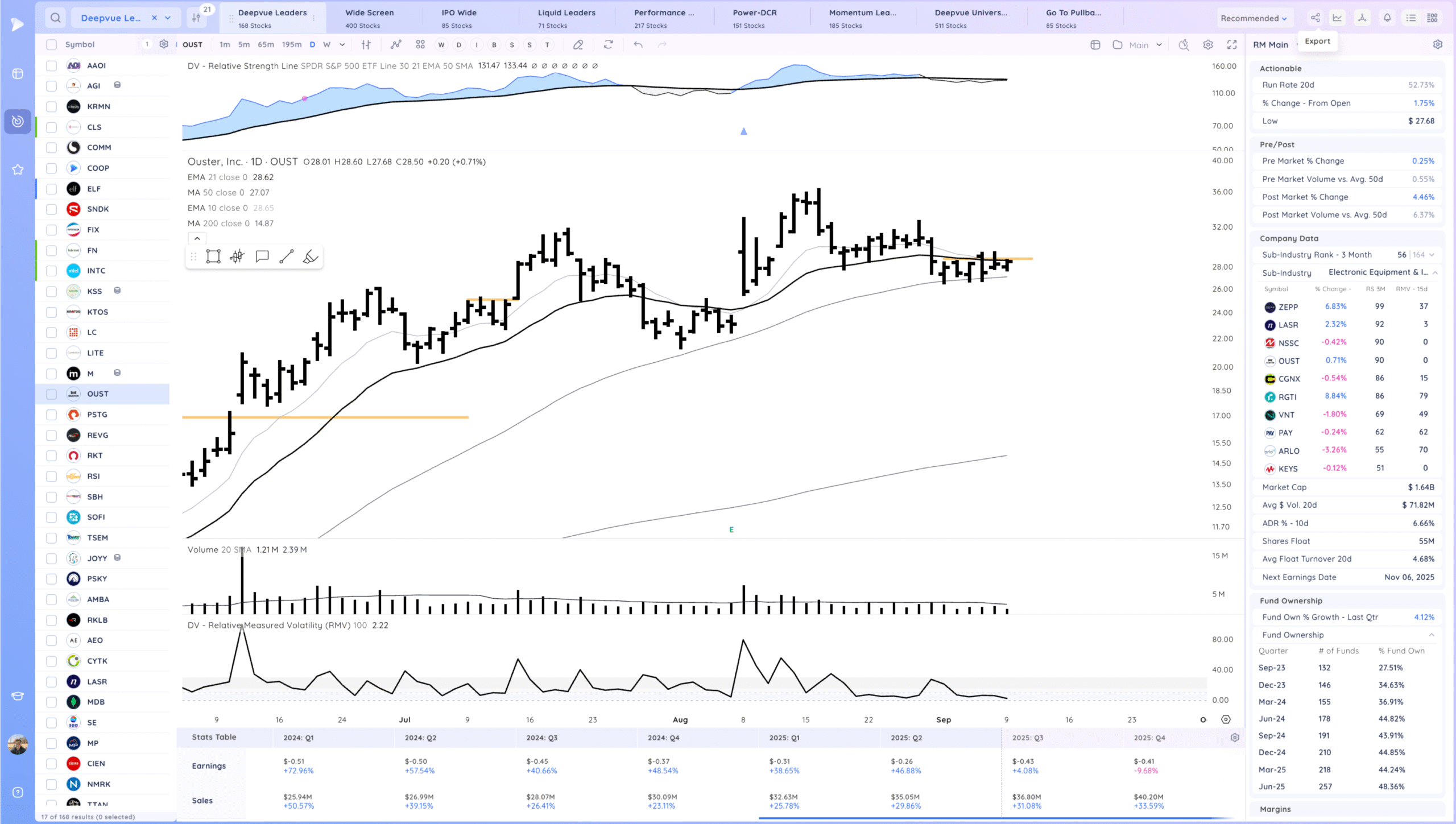Click the refresh chart icon
This screenshot has width=1456, height=824.
click(x=608, y=44)
